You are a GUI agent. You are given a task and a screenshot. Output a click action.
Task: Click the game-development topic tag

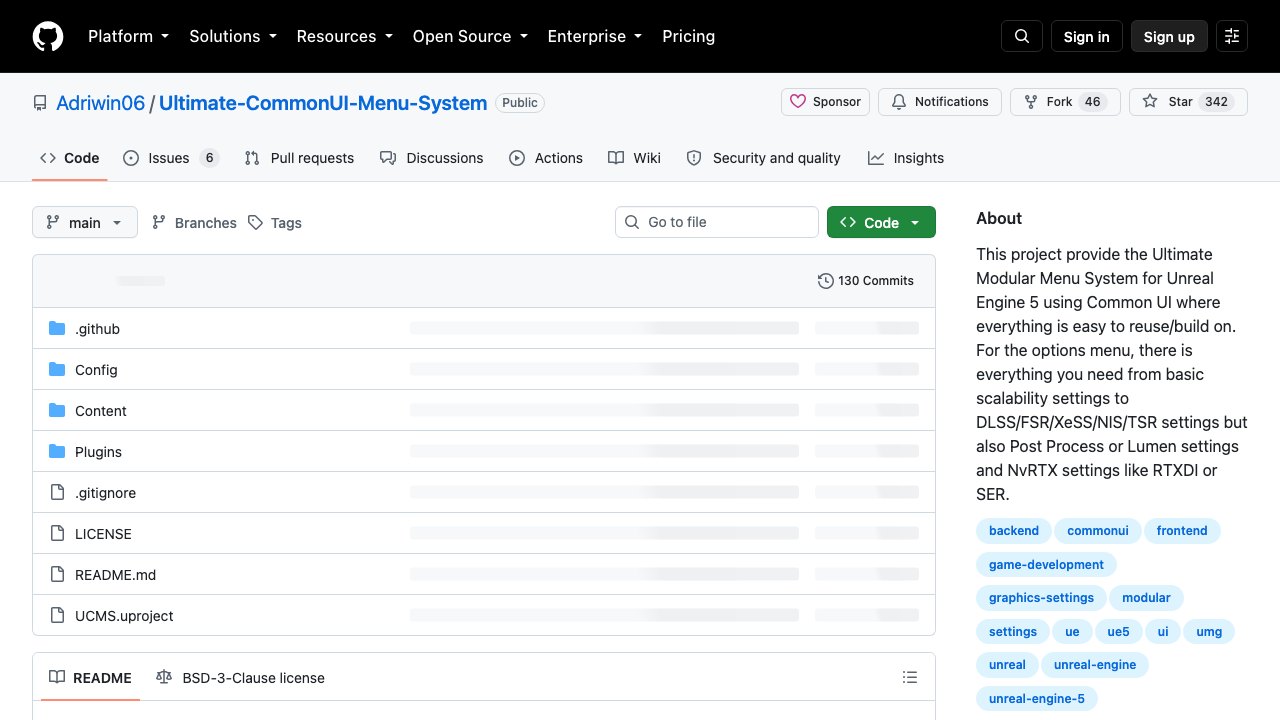click(1046, 565)
